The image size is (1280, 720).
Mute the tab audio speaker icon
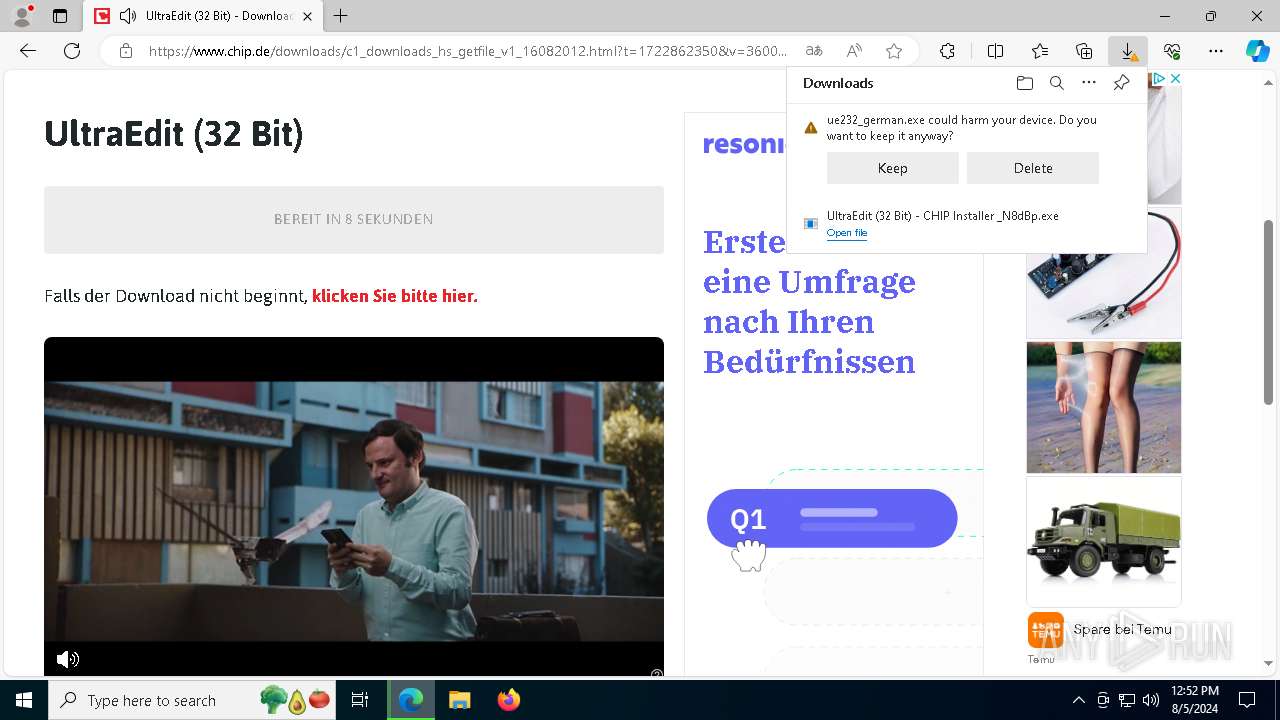coord(127,16)
